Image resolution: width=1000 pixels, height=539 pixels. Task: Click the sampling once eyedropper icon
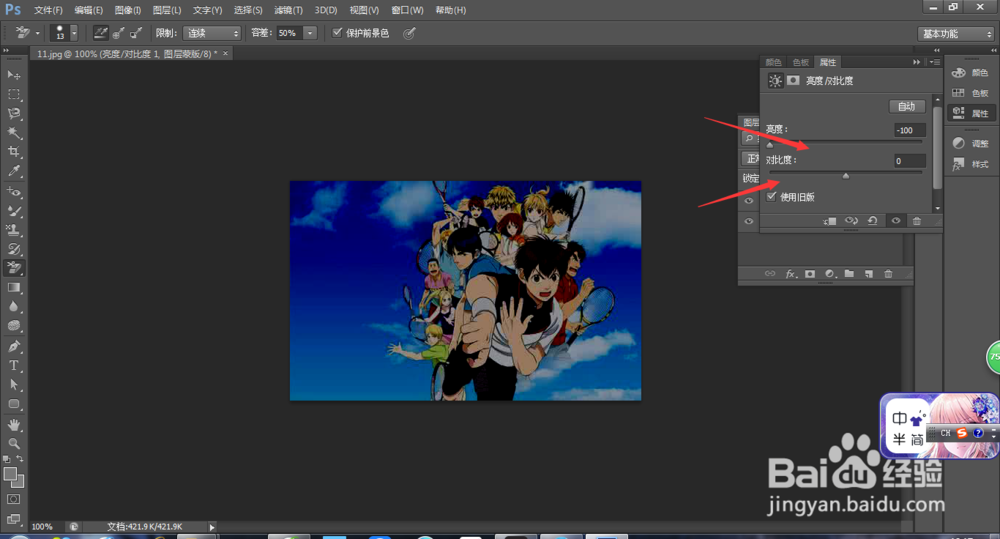coord(118,33)
